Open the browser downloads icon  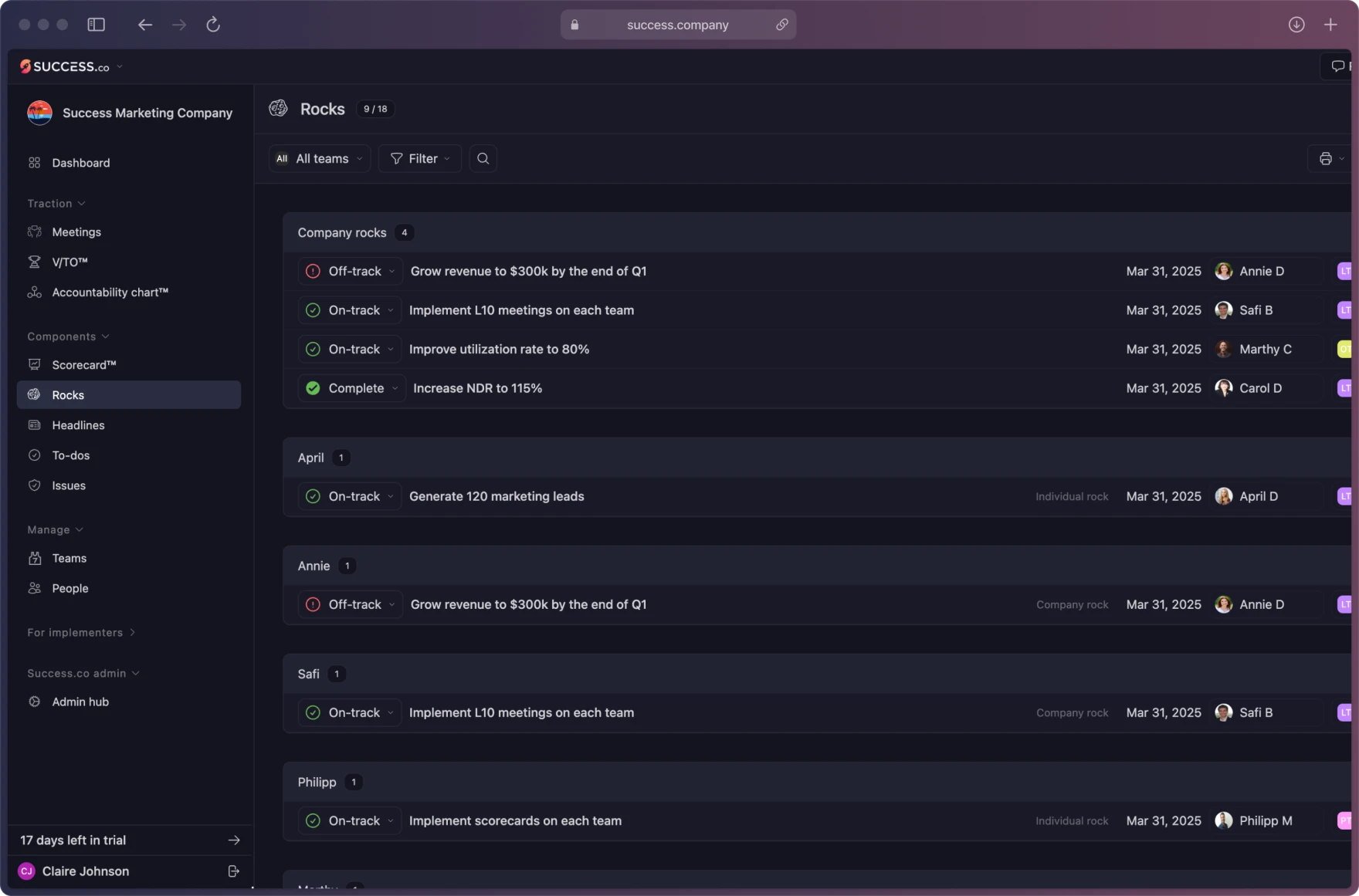tap(1296, 25)
